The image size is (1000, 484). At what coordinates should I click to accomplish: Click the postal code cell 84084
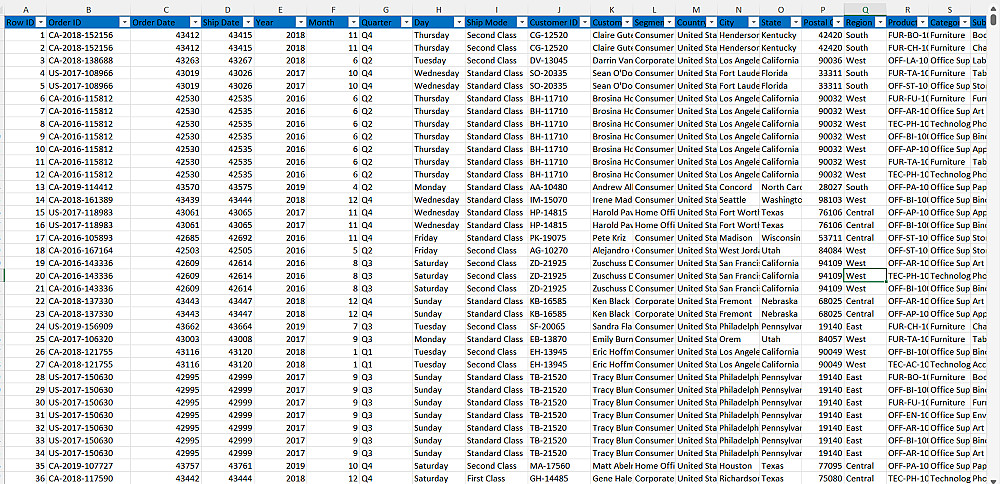pos(822,251)
